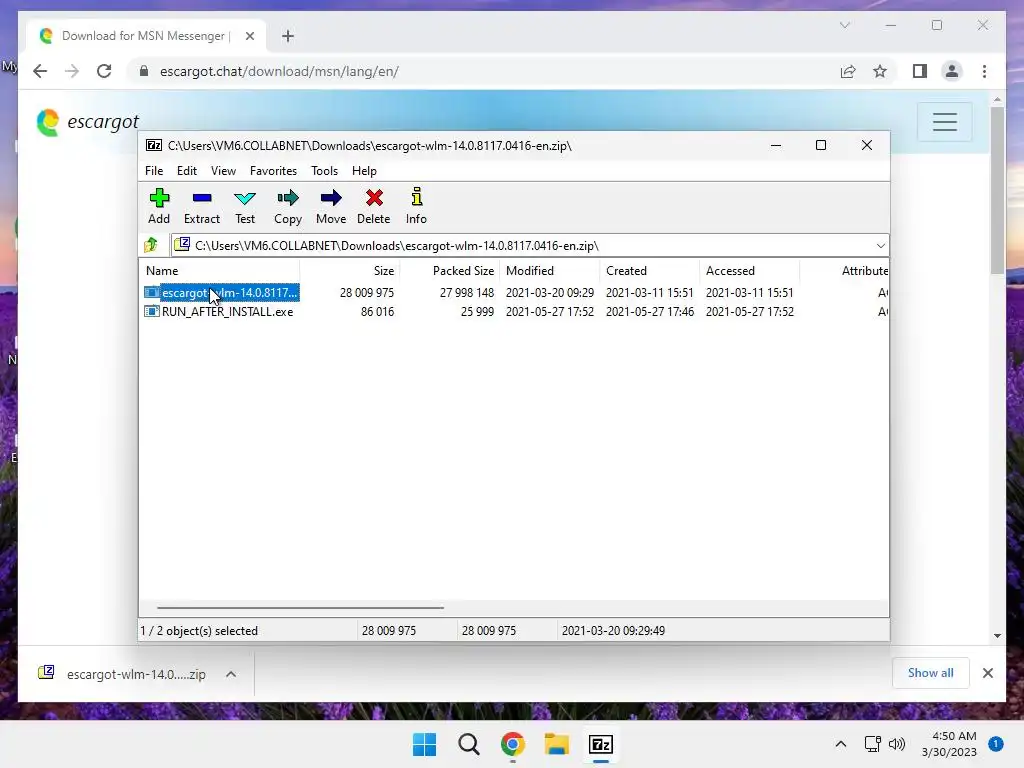Open a new Chrome tab
Viewport: 1024px width, 768px height.
tap(288, 36)
